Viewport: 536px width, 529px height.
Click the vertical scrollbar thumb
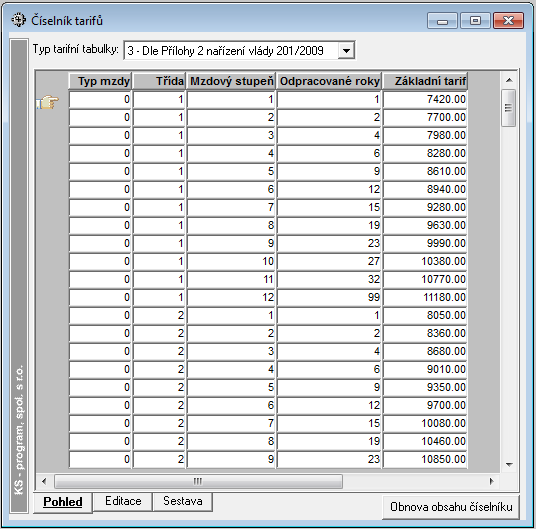pos(509,108)
